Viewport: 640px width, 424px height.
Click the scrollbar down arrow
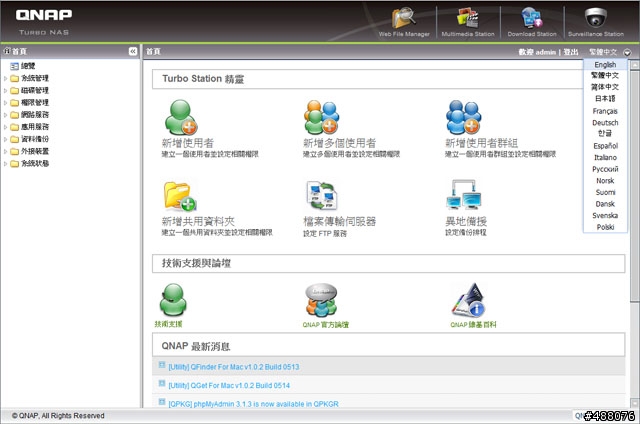pyautogui.click(x=635, y=402)
